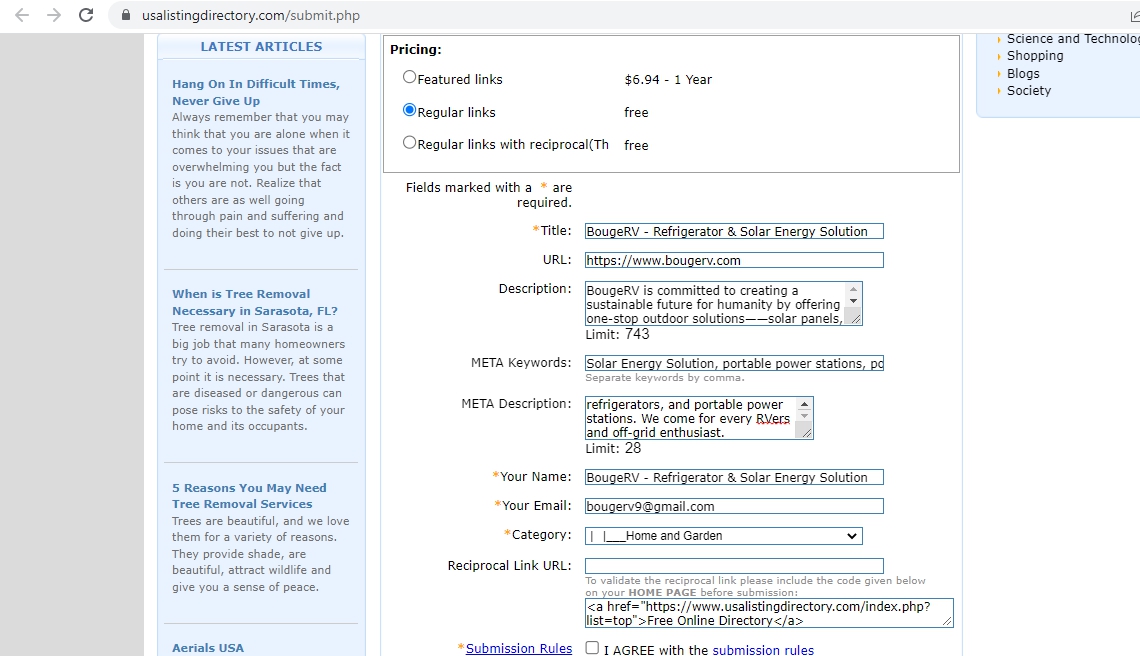Select the Featured links radio option

(x=409, y=77)
